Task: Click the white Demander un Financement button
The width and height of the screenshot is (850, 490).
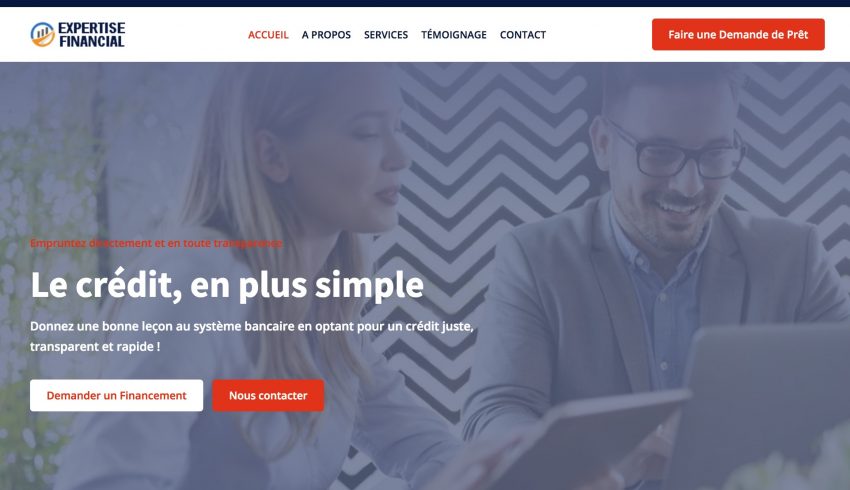Action: pyautogui.click(x=117, y=395)
